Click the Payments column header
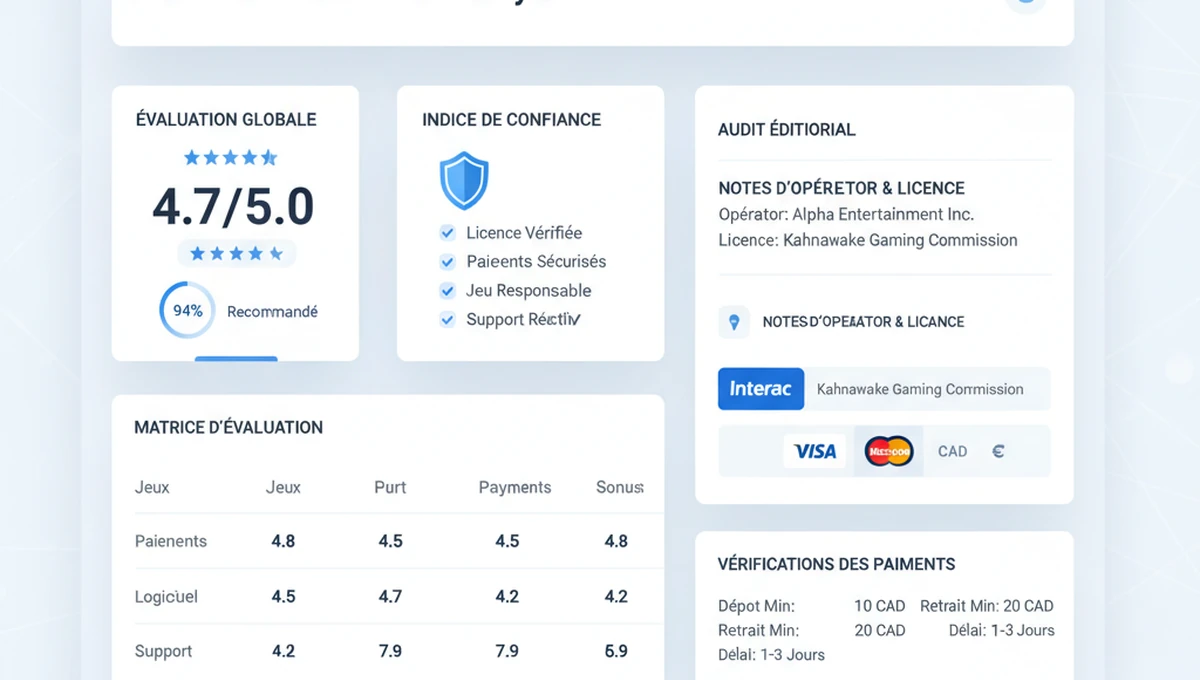Image resolution: width=1200 pixels, height=680 pixels. pos(515,487)
